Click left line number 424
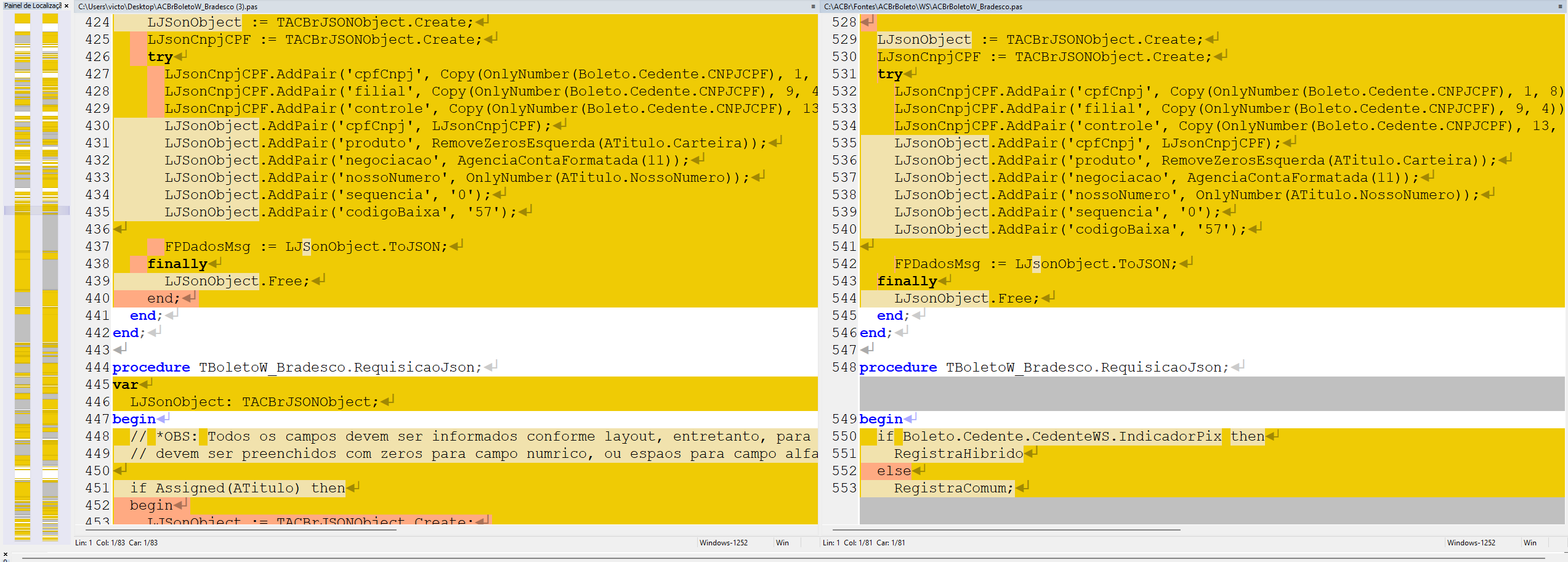 coord(97,22)
